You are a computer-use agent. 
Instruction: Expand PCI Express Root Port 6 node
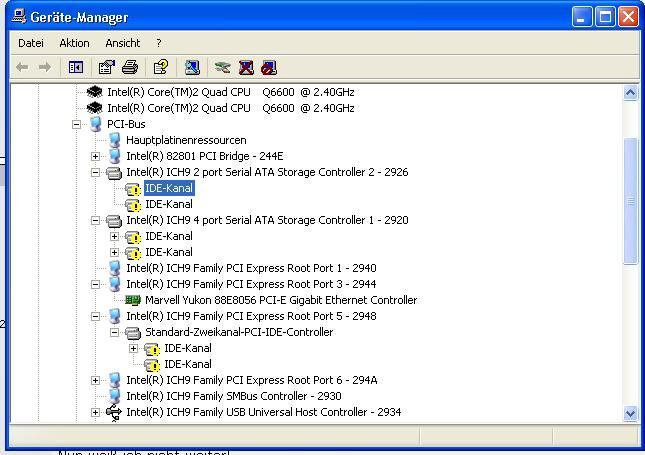pyautogui.click(x=95, y=380)
